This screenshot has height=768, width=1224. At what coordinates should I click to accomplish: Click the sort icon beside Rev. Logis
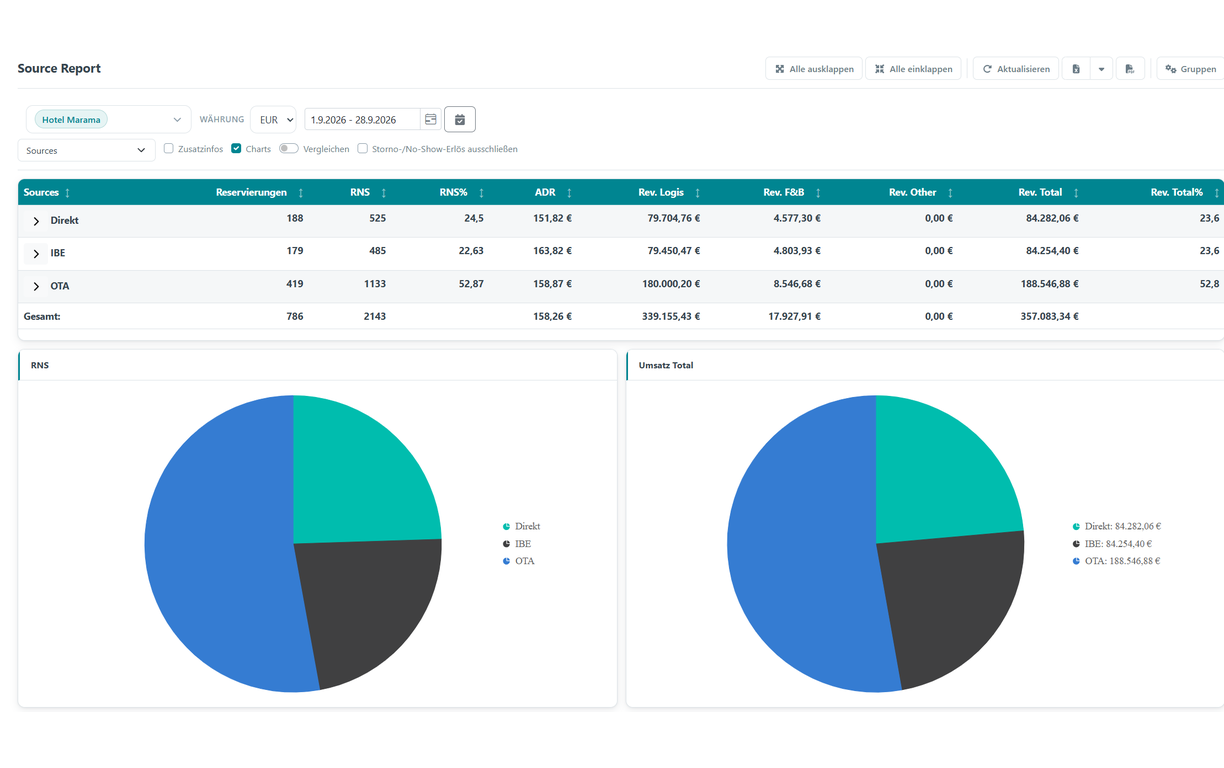pos(698,193)
